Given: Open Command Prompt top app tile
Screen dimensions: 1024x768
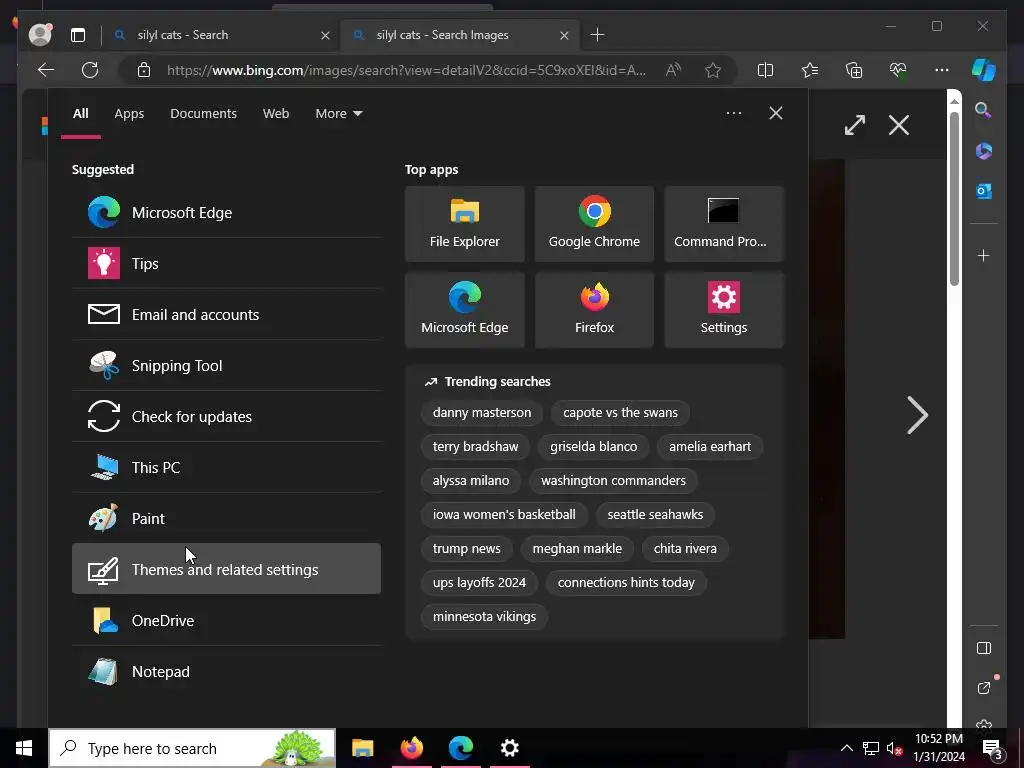Looking at the screenshot, I should click(724, 224).
